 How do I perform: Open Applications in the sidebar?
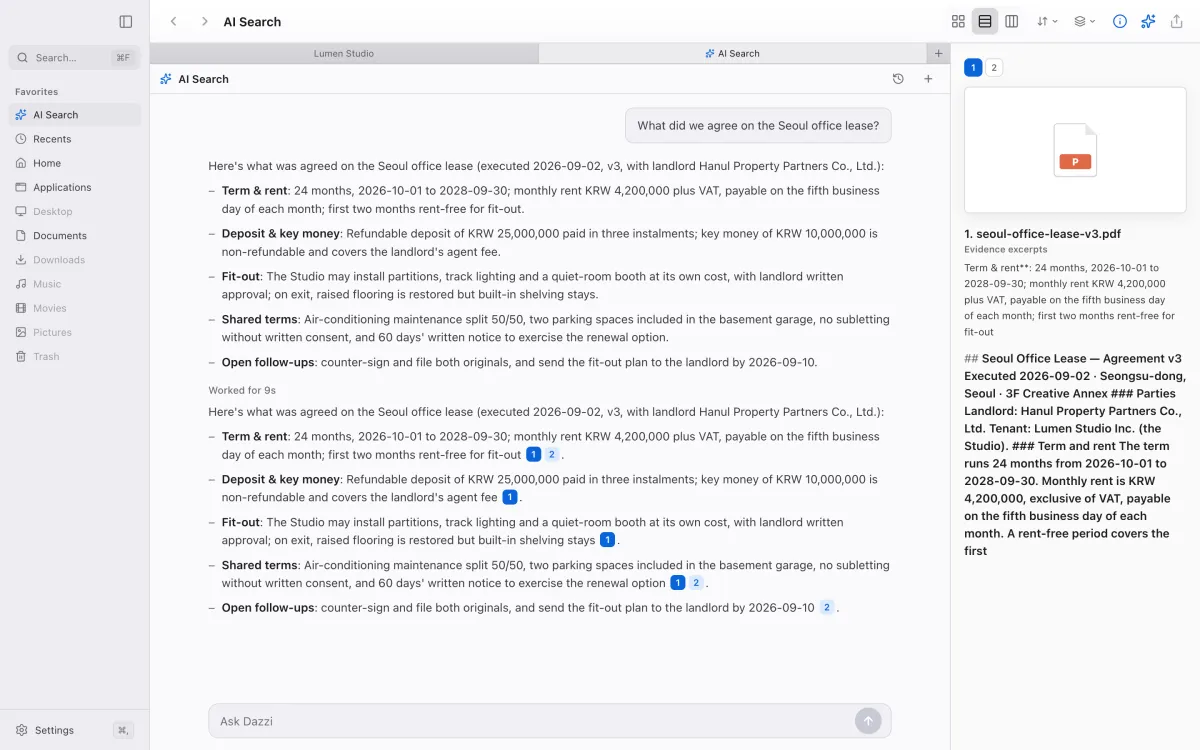tap(75, 187)
